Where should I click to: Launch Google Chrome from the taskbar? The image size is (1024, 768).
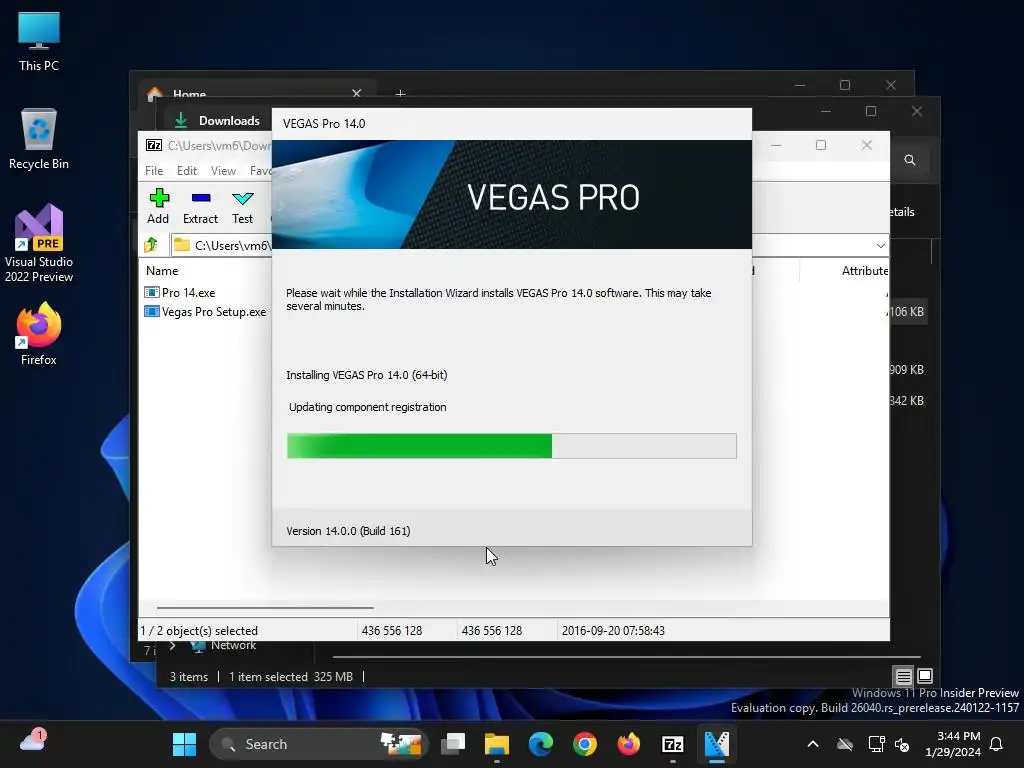click(584, 744)
